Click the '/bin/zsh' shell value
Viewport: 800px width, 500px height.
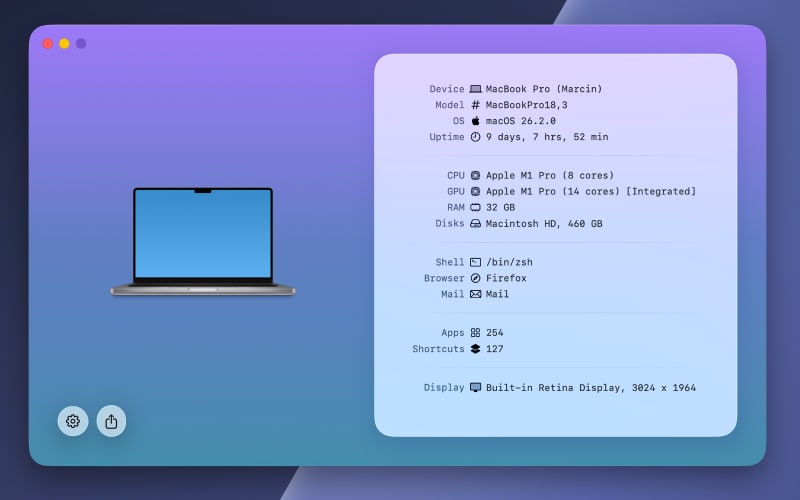tap(509, 262)
